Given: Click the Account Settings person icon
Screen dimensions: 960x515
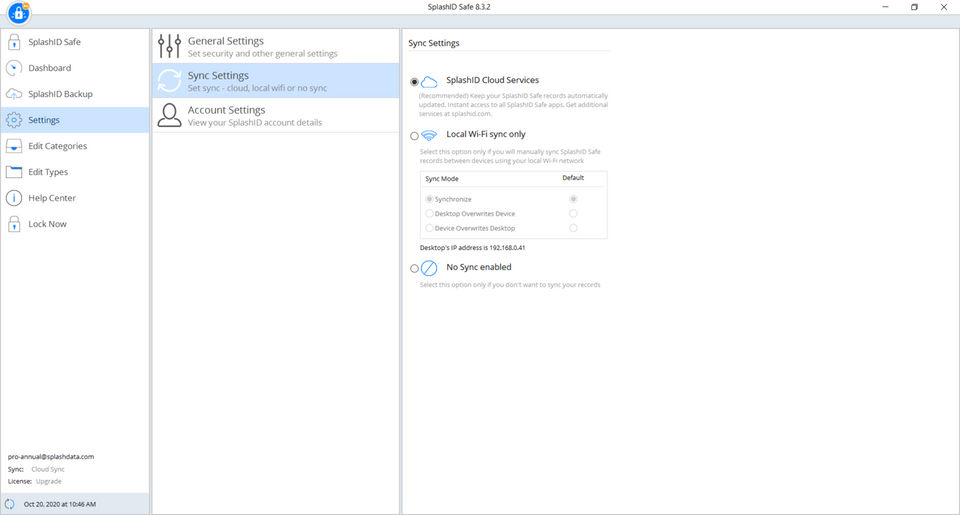Looking at the screenshot, I should [x=169, y=115].
